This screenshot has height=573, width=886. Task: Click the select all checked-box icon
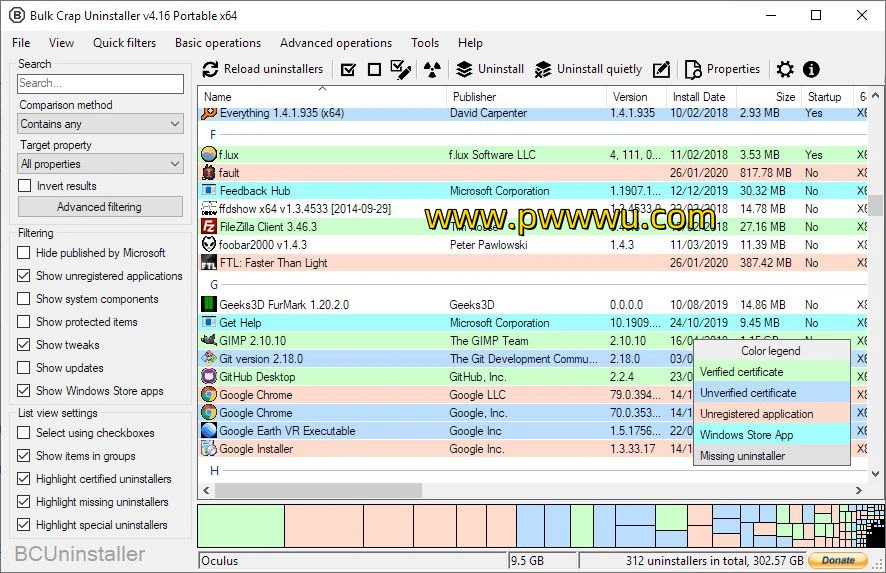(x=349, y=70)
